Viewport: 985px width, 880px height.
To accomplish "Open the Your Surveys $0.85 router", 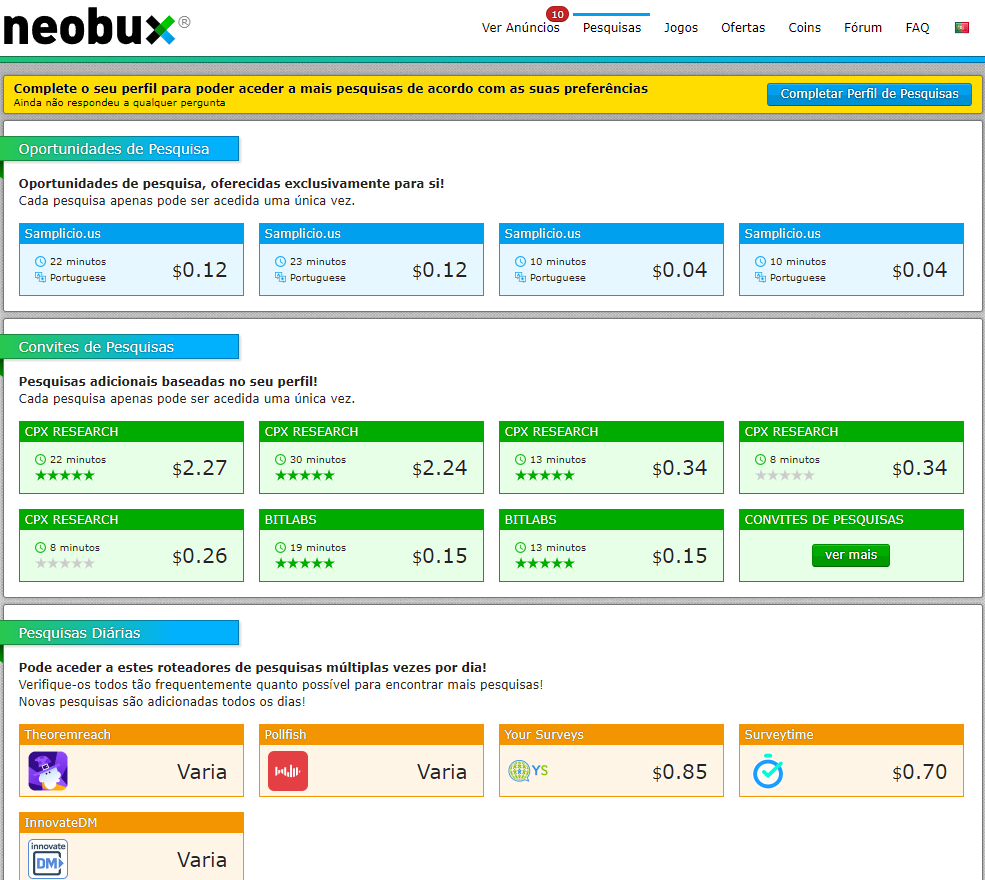I will point(611,761).
